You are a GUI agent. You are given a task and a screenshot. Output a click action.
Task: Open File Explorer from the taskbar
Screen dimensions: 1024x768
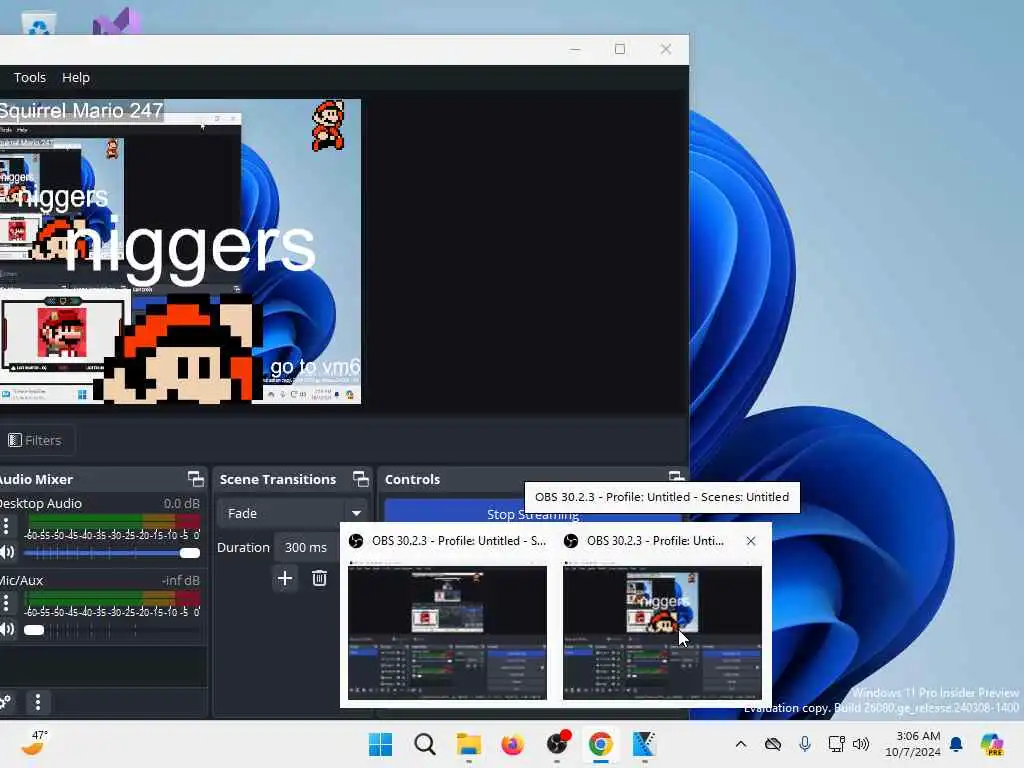[468, 744]
